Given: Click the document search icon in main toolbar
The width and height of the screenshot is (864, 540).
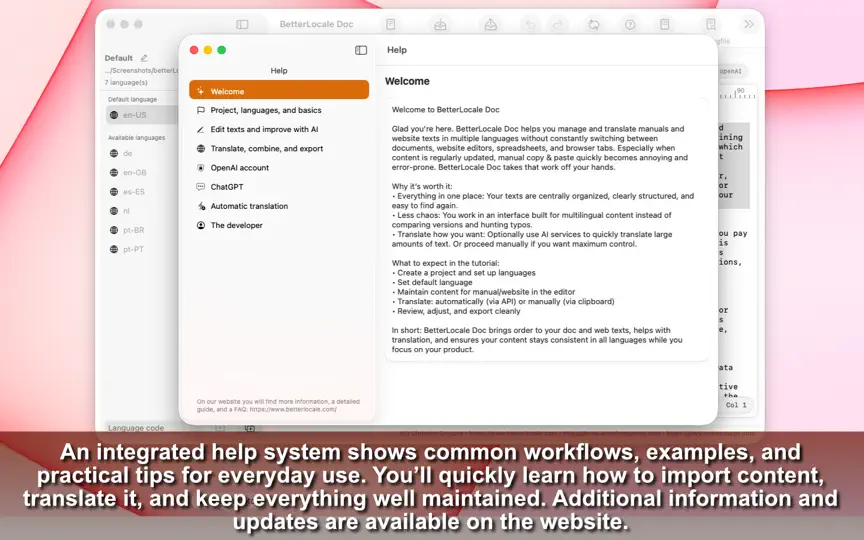Looking at the screenshot, I should coord(711,24).
